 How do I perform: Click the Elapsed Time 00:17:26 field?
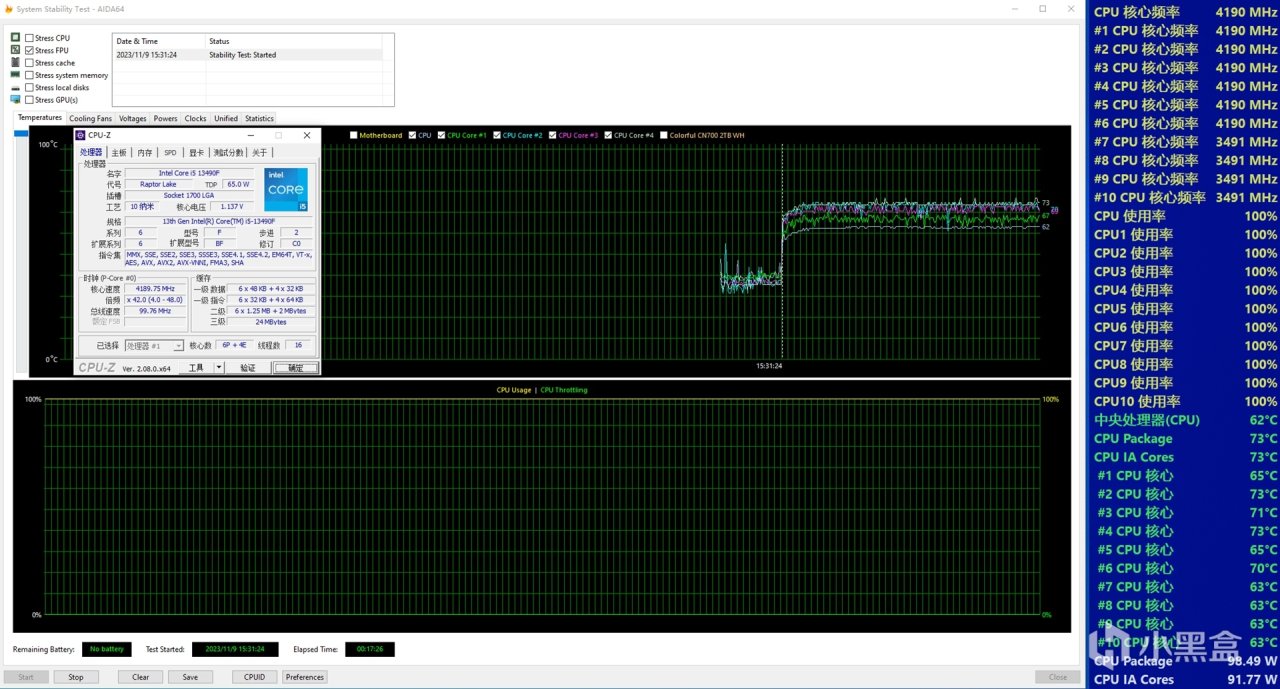click(370, 649)
